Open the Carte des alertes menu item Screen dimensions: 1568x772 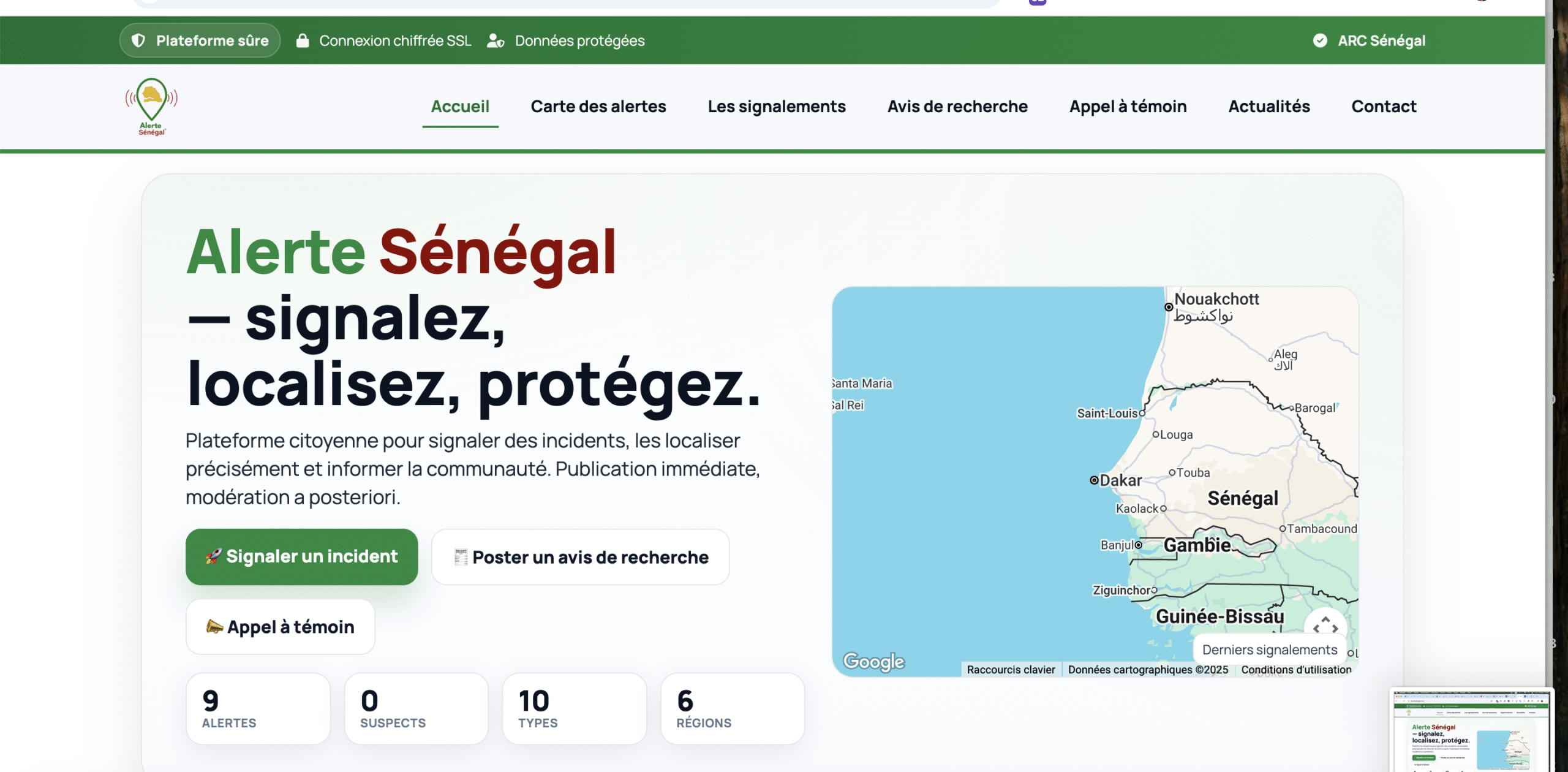tap(598, 107)
